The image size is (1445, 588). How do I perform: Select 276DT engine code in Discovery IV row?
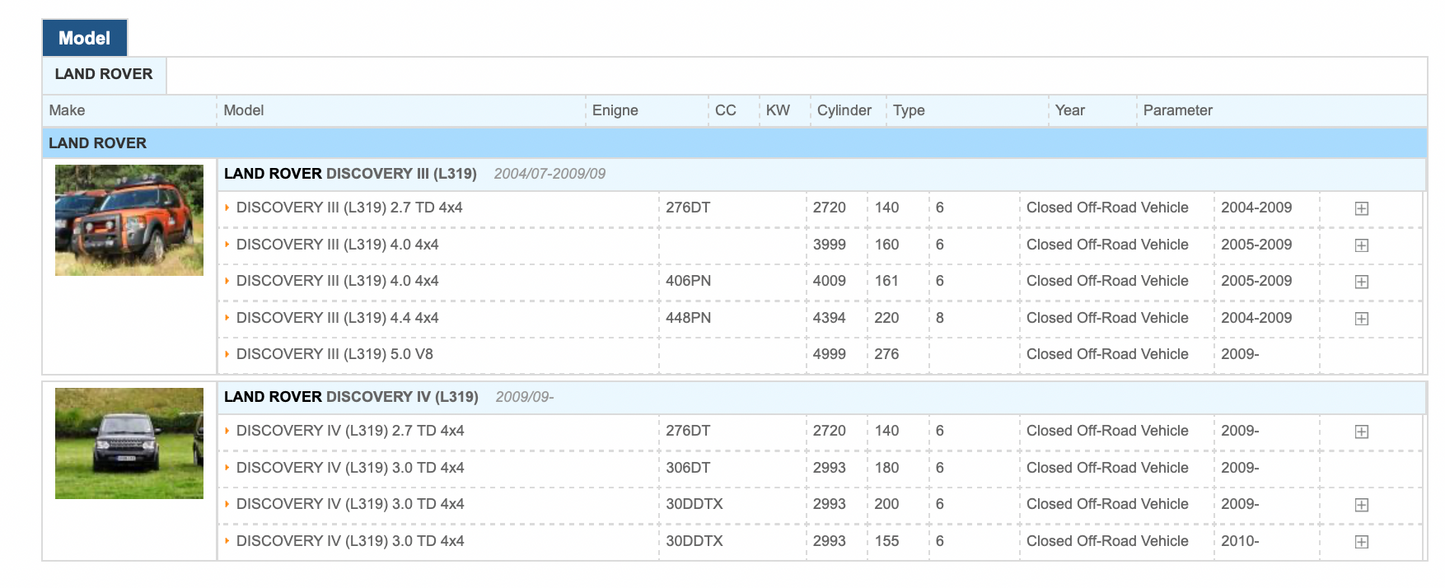pyautogui.click(x=688, y=431)
